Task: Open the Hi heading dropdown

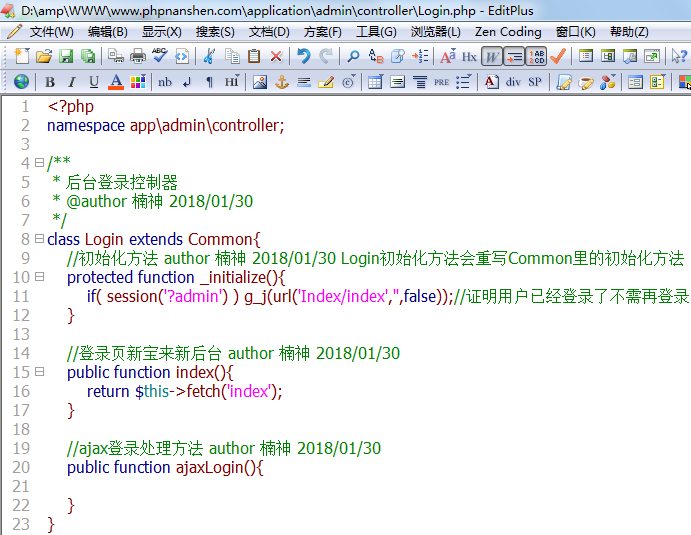Action: (x=232, y=82)
